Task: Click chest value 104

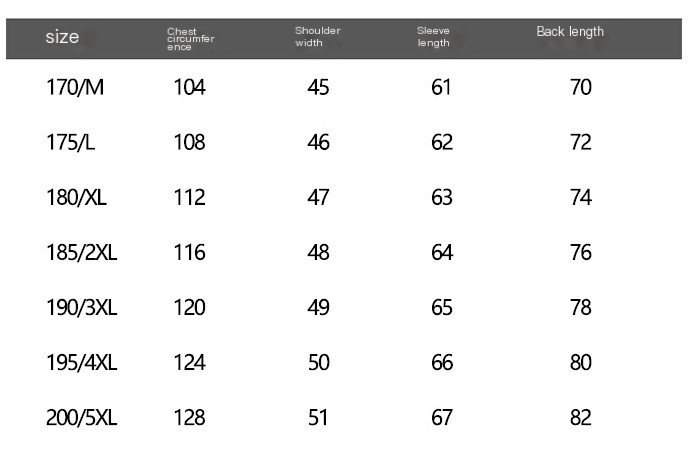Action: pos(190,87)
